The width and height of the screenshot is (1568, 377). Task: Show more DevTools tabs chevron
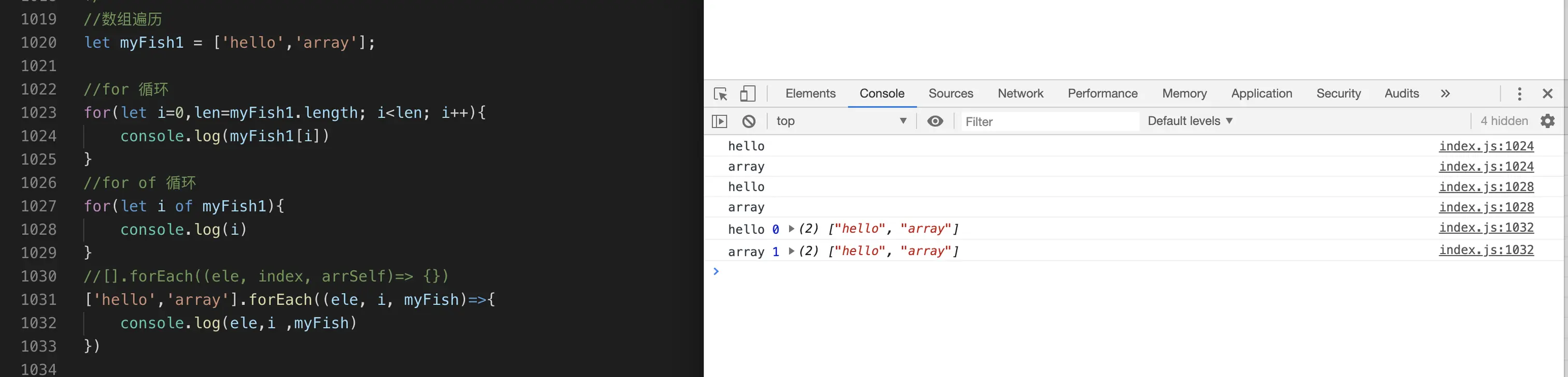pos(1446,94)
